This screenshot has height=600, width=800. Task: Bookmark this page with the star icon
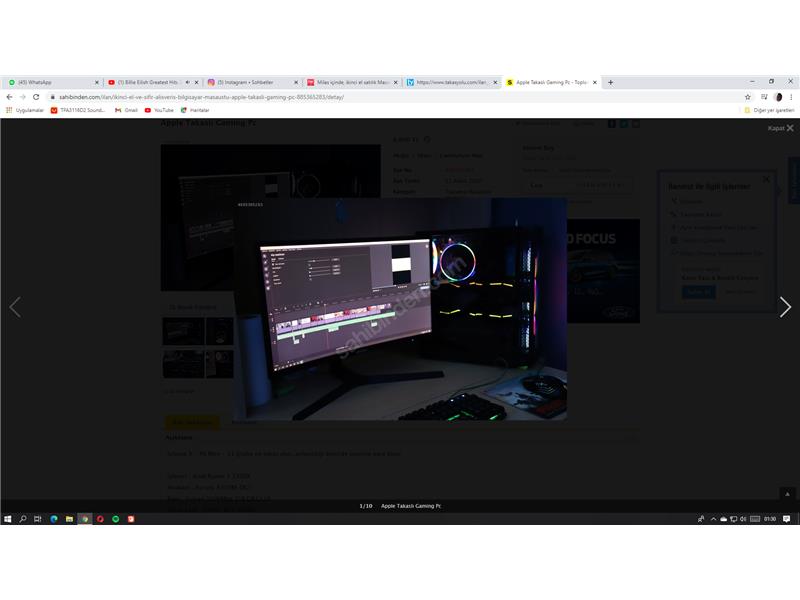coord(747,97)
